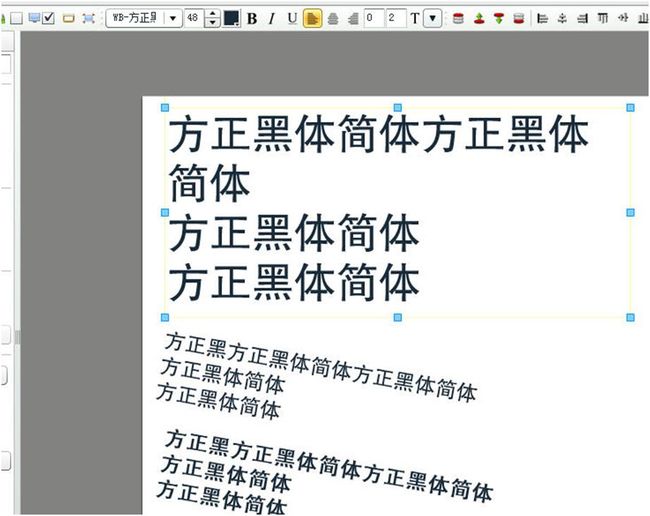This screenshot has height=516, width=650.
Task: Select middle-right handle of text box
Action: point(631,213)
